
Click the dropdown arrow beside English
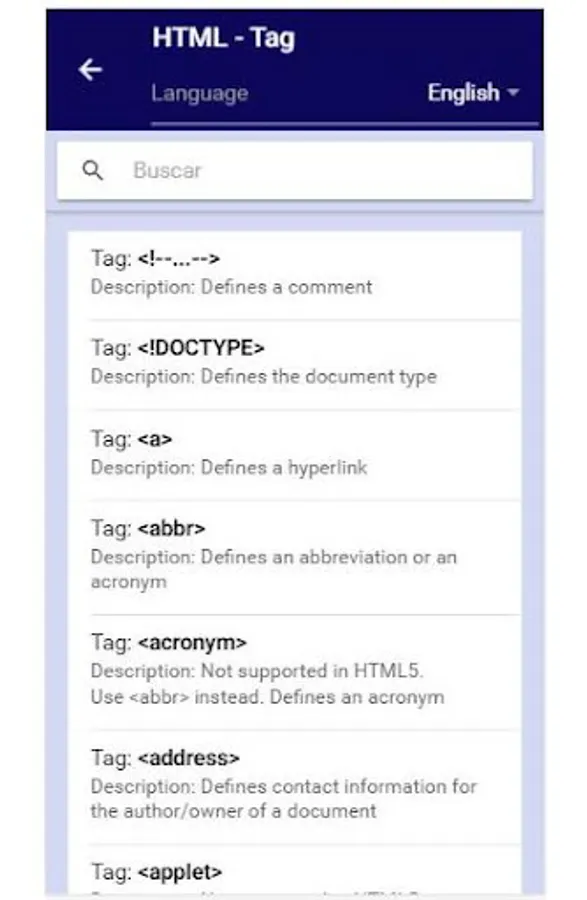click(513, 92)
